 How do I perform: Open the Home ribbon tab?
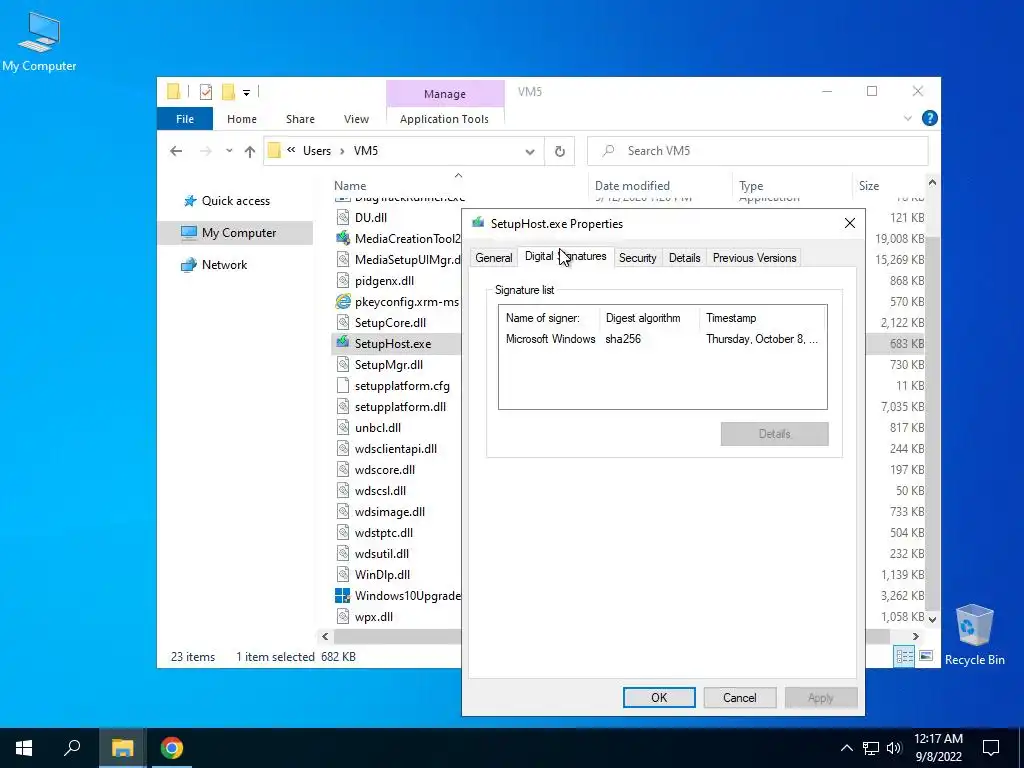(x=242, y=119)
